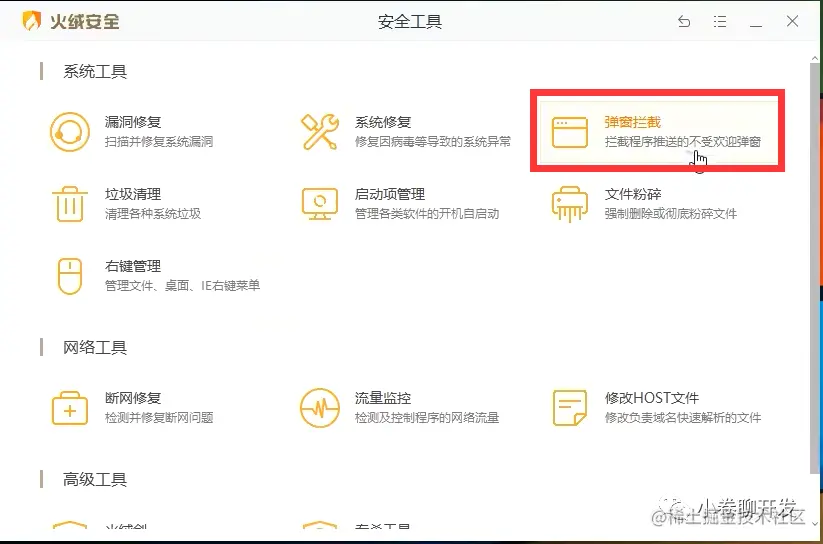Screen dimensions: 823x544
Task: Click the 安全工具 window title
Action: pos(410,22)
